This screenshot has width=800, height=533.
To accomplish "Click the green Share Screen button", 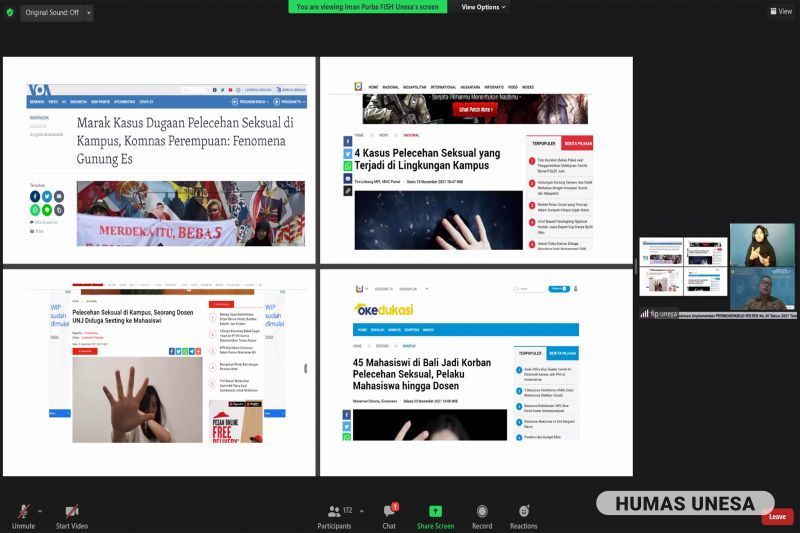I will click(x=435, y=516).
